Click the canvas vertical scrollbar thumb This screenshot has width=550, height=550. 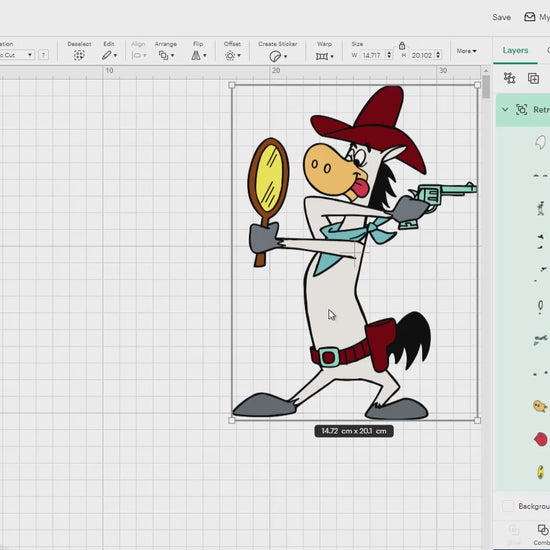[486, 87]
